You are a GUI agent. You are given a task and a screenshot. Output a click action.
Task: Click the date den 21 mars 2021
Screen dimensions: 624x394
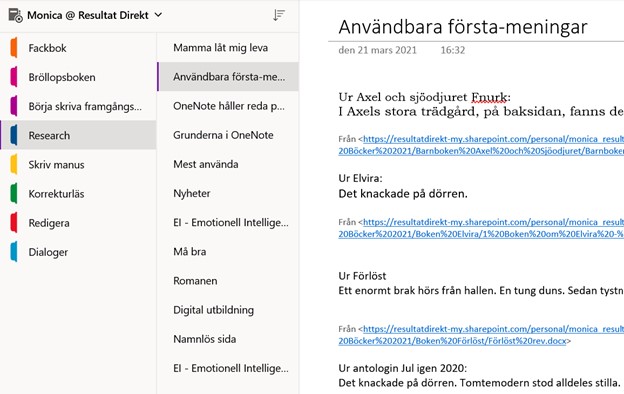point(377,50)
